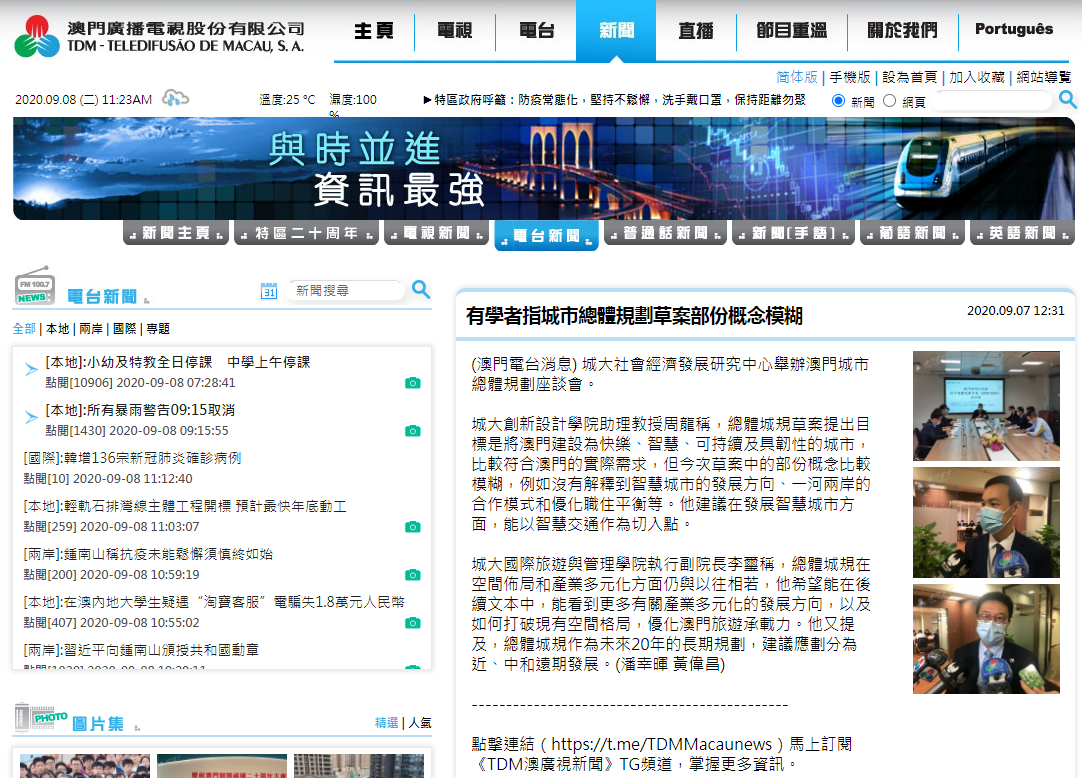Open the news calendar date picker icon
Screen dimensions: 1082x778
pyautogui.click(x=268, y=291)
